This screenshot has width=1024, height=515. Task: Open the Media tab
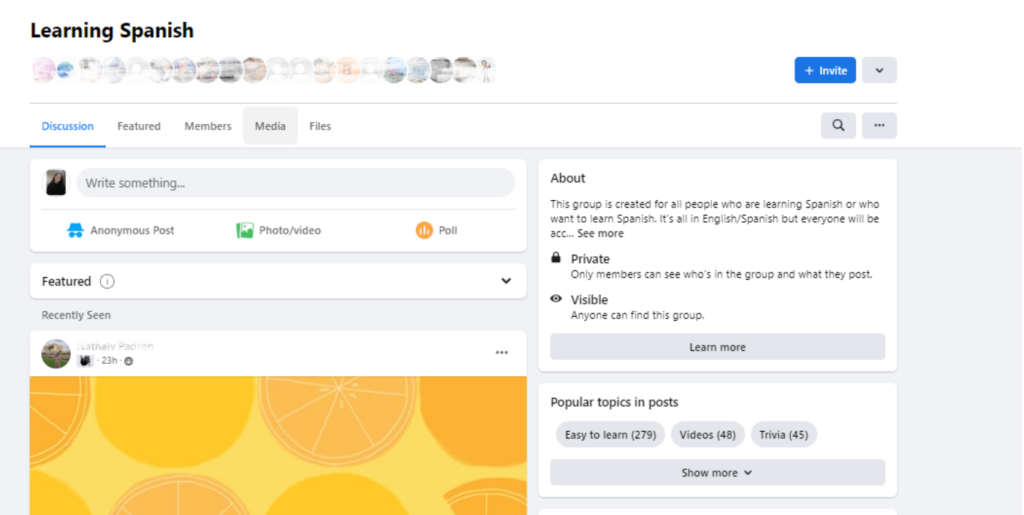(270, 126)
